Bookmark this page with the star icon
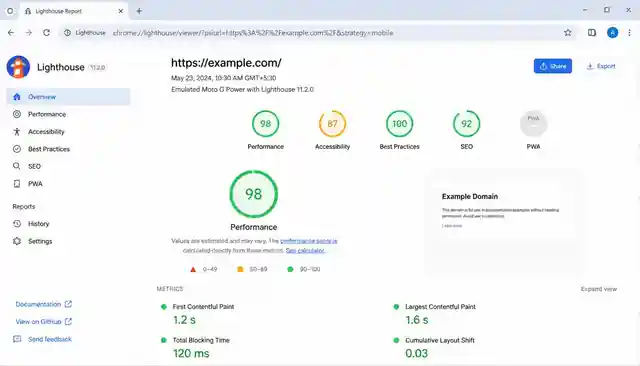Viewport: 640px width, 366px height. tap(568, 33)
